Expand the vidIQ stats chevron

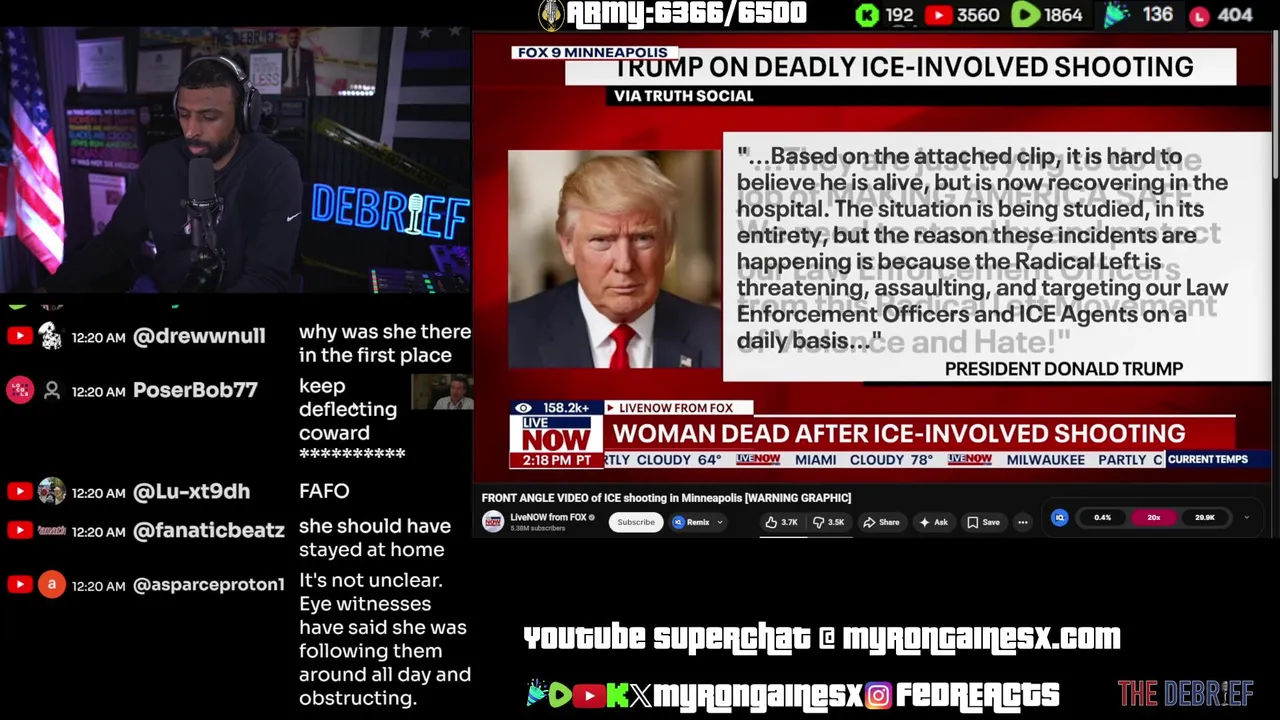[x=1246, y=518]
